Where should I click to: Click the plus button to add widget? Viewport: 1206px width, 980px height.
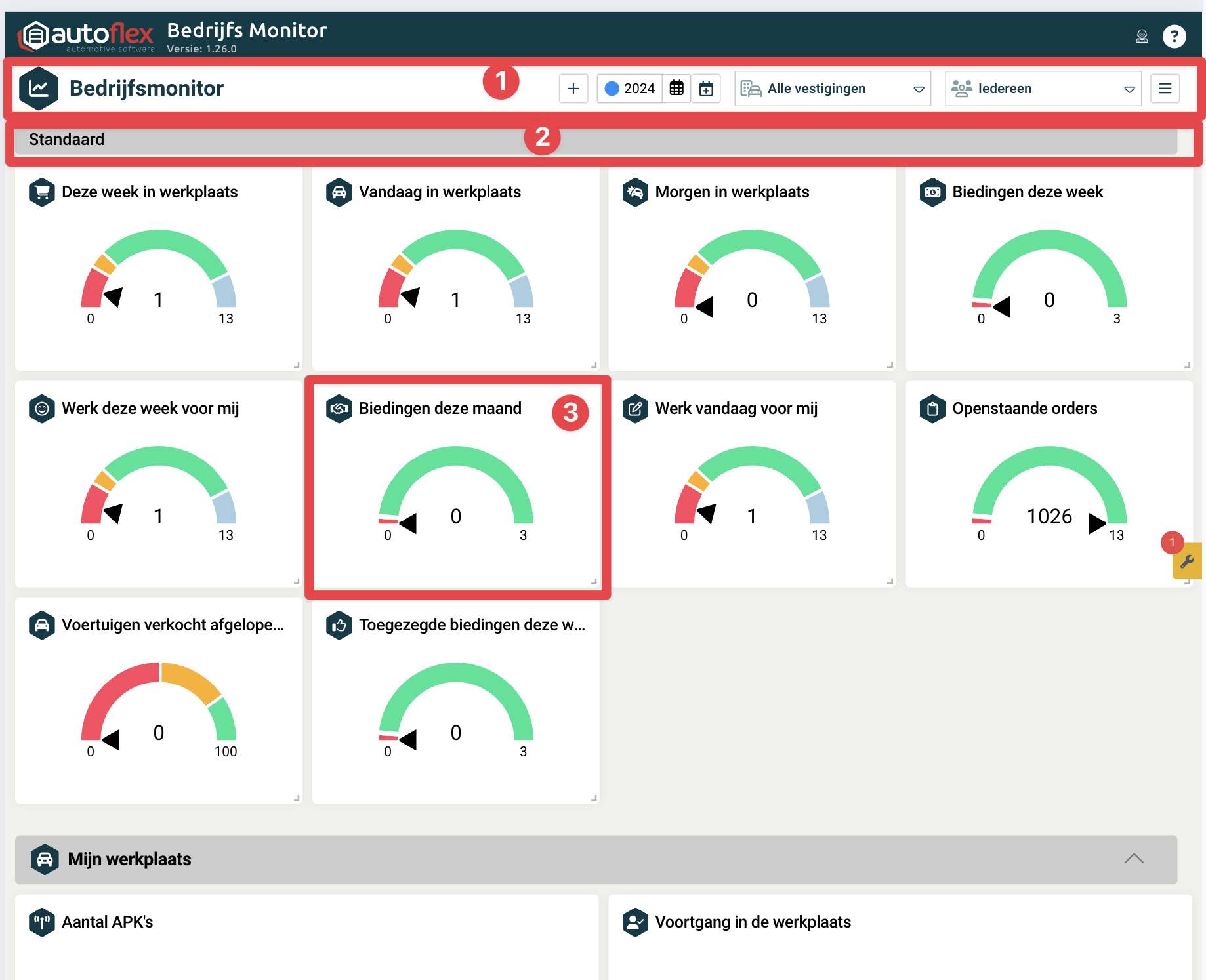[573, 89]
